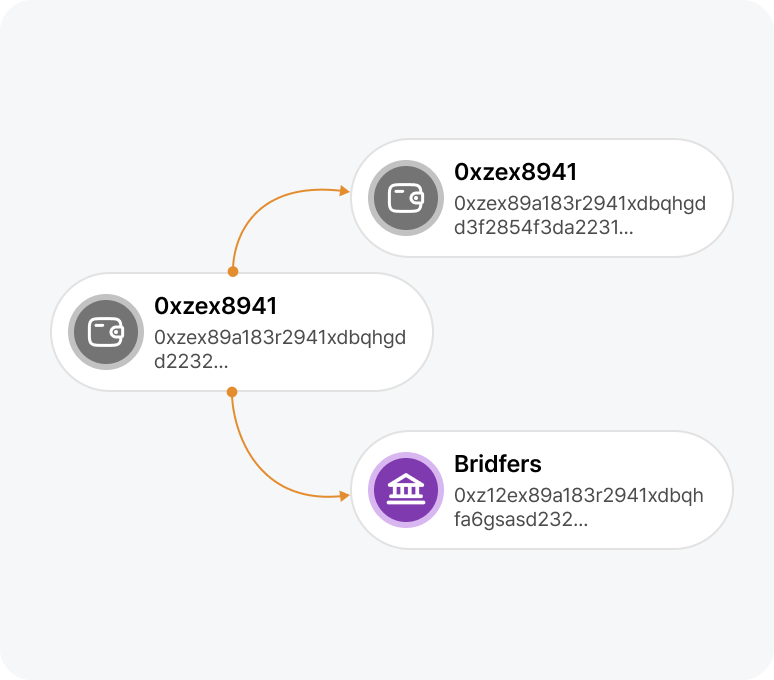Click the wallet icon in the left node
The height and width of the screenshot is (680, 774).
(104, 331)
